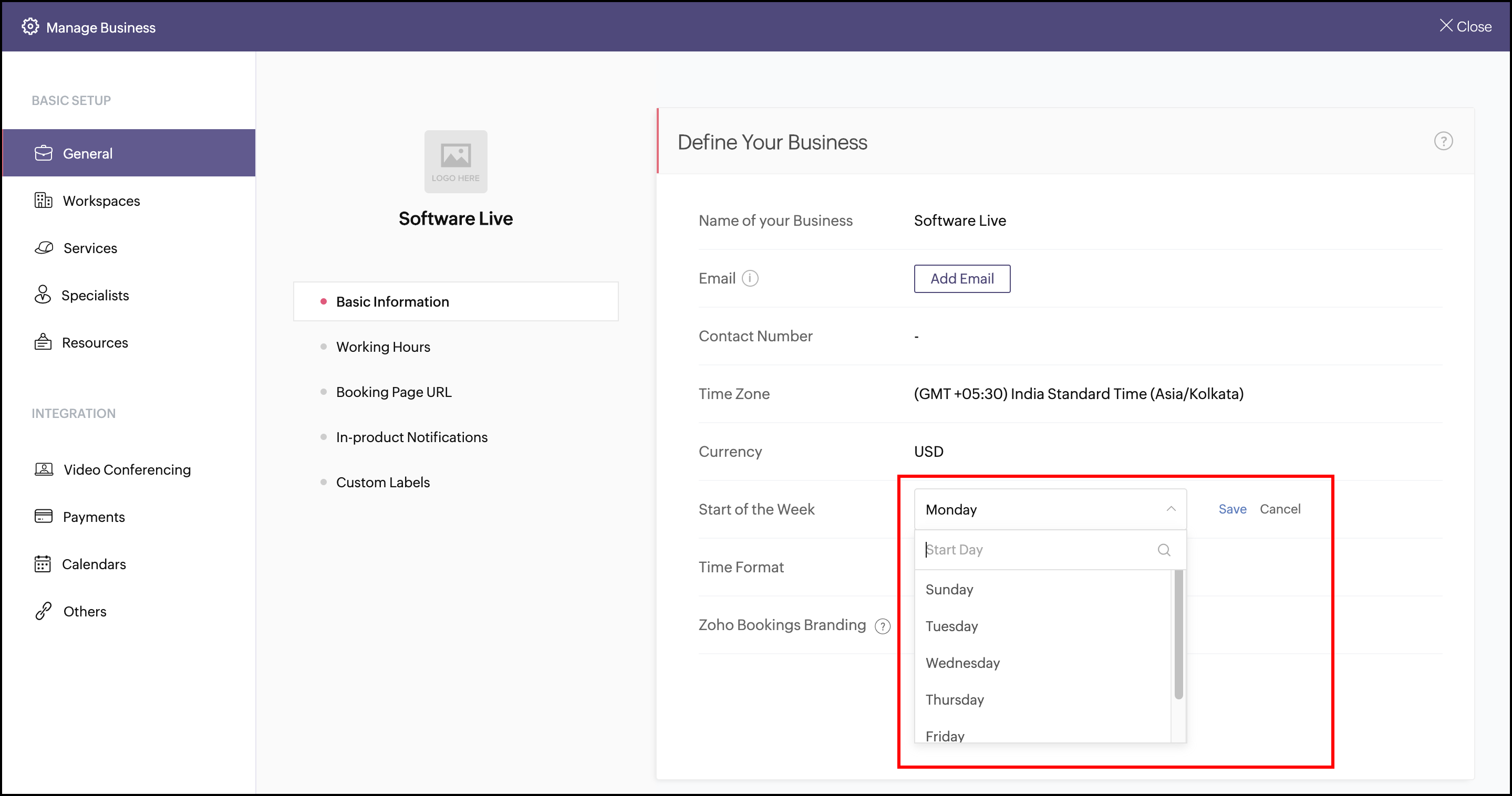The width and height of the screenshot is (1512, 796).
Task: Click the Calendars icon in sidebar
Action: point(43,564)
